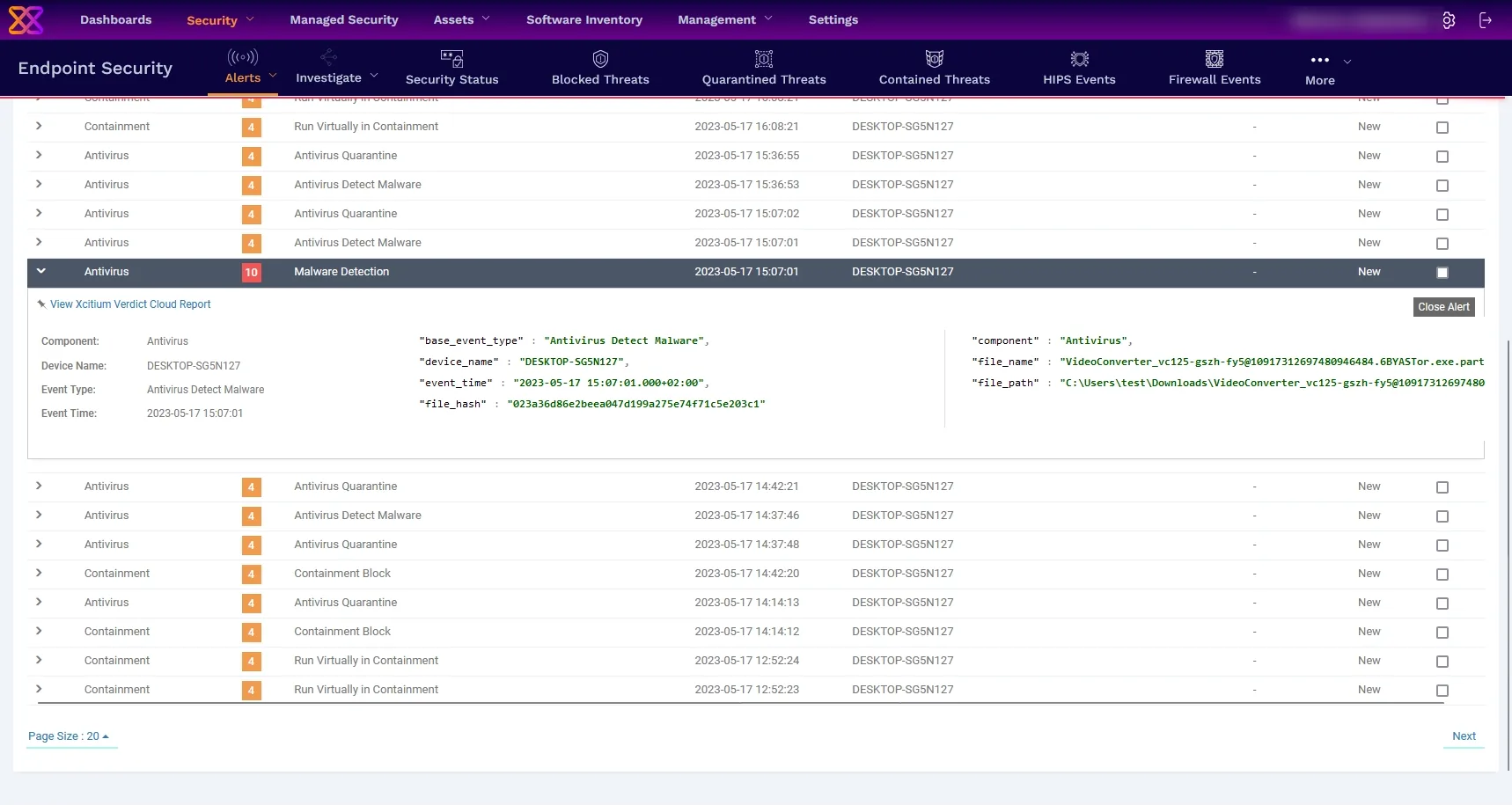Click the logout icon in header
Viewport: 1512px width, 805px height.
coord(1486,20)
